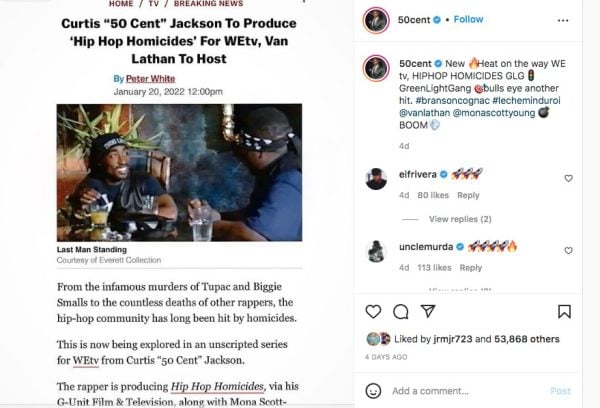
Task: Open the Last Man Standing article image
Action: (179, 173)
